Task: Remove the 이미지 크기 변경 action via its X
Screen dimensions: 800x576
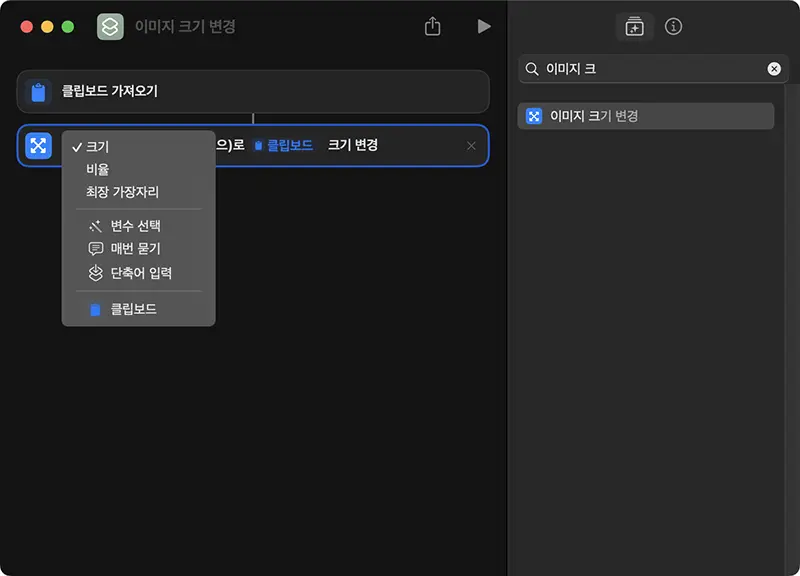Action: tap(470, 145)
